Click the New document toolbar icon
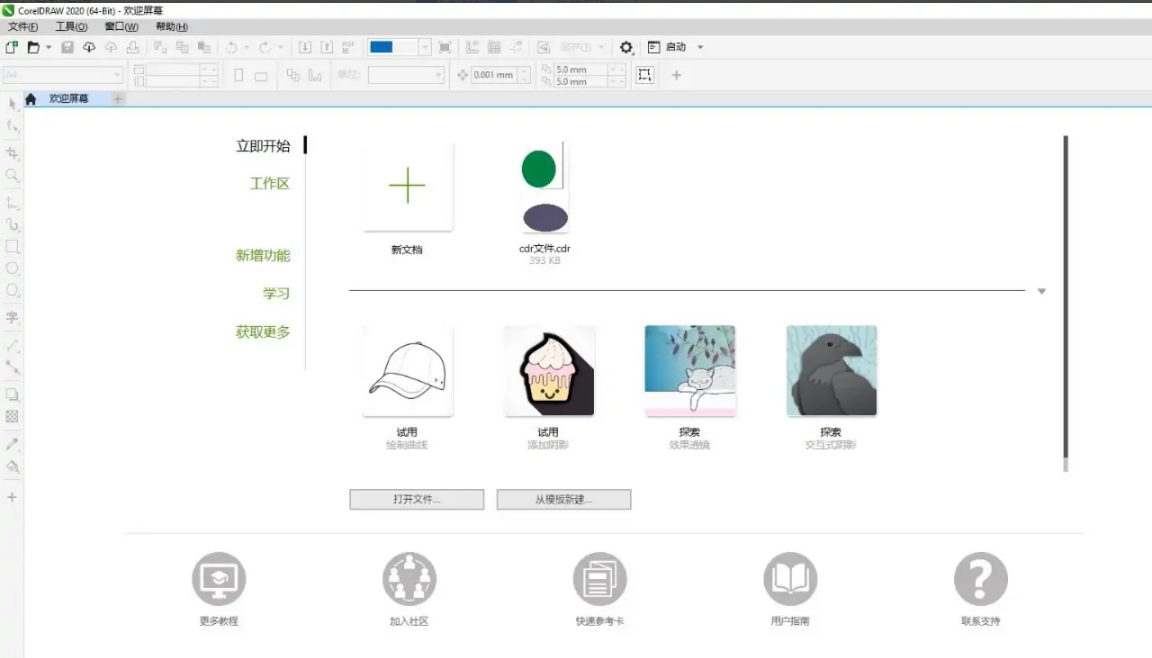 pos(12,47)
